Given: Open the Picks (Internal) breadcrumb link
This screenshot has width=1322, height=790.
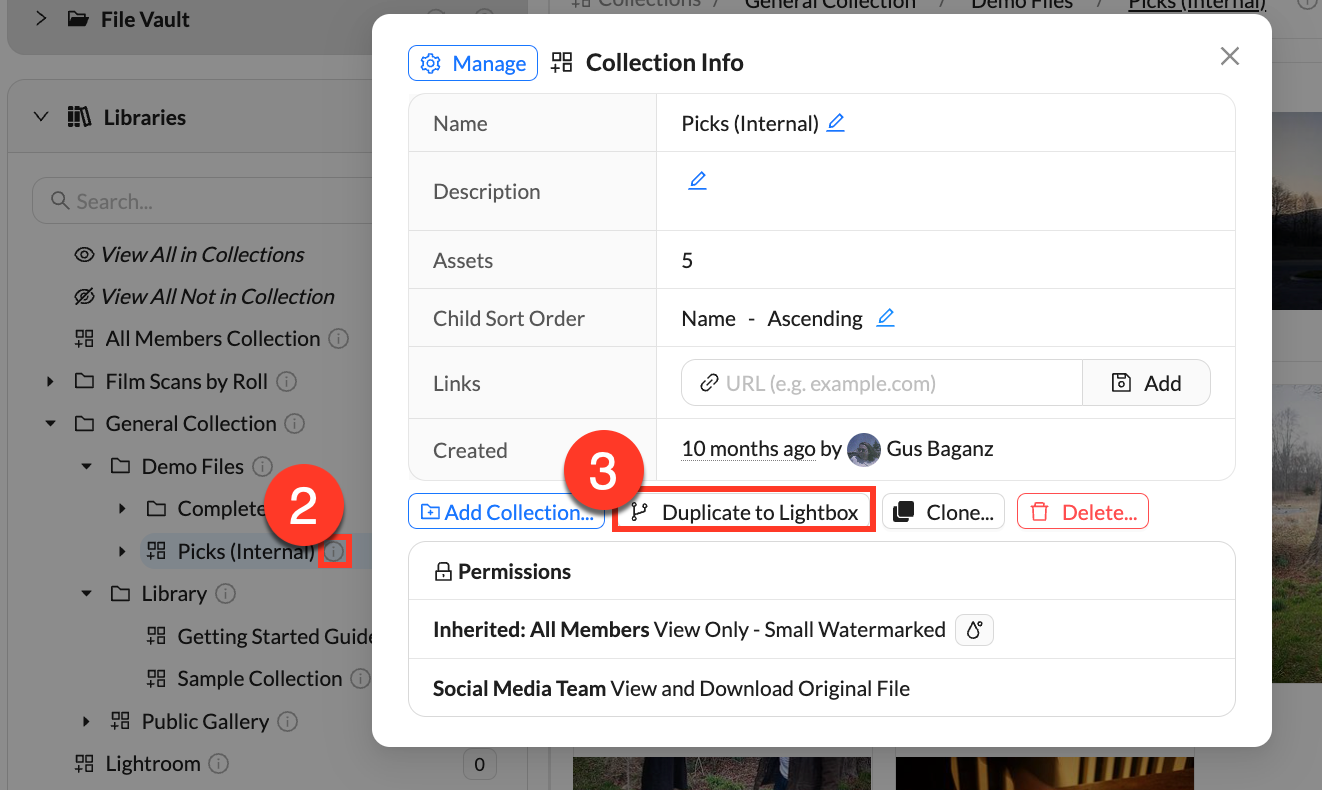Looking at the screenshot, I should [x=1196, y=6].
